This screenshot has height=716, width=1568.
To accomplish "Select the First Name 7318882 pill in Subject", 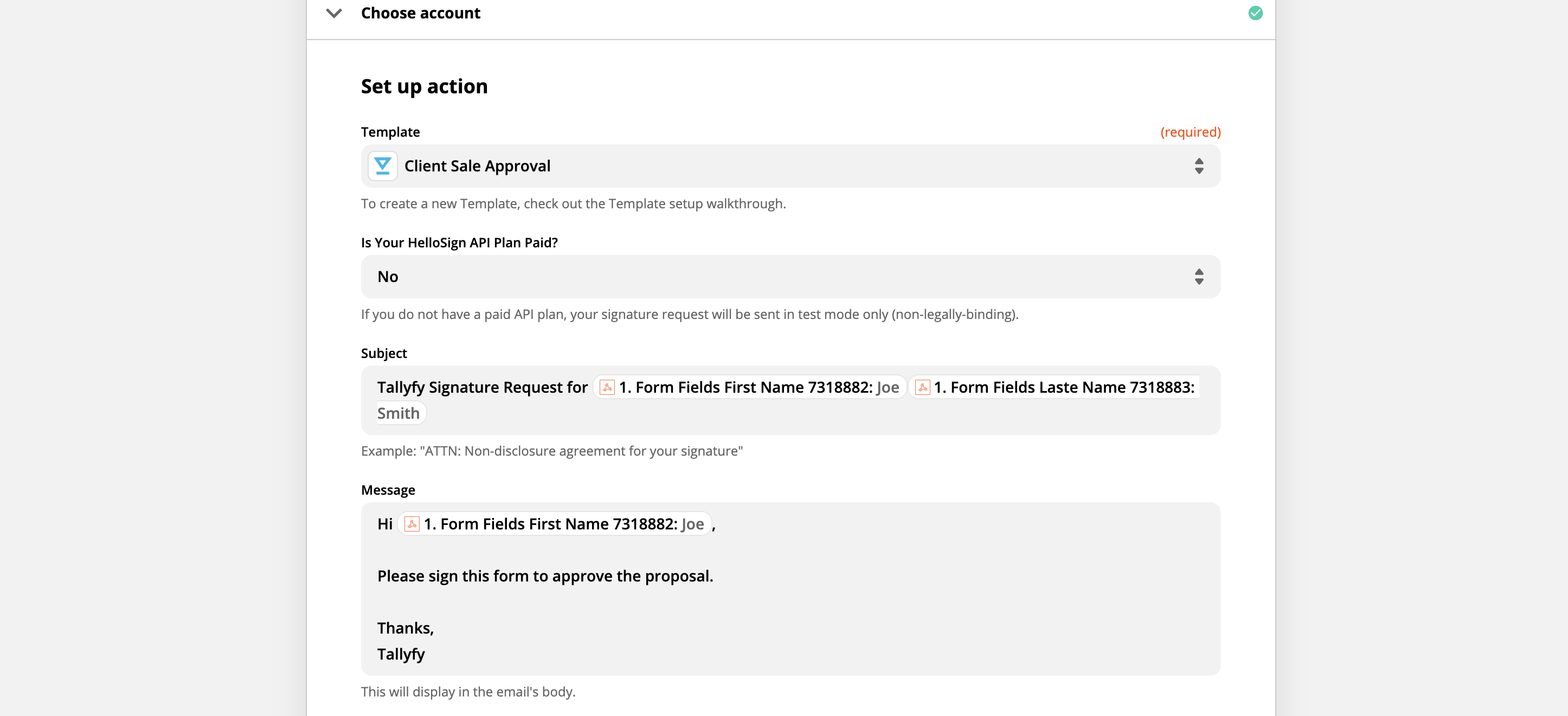I will 749,387.
